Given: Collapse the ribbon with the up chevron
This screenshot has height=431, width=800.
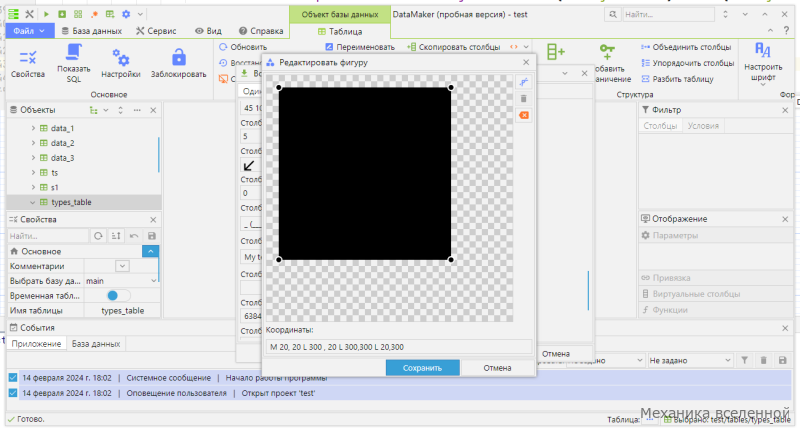Looking at the screenshot, I should pyautogui.click(x=770, y=31).
